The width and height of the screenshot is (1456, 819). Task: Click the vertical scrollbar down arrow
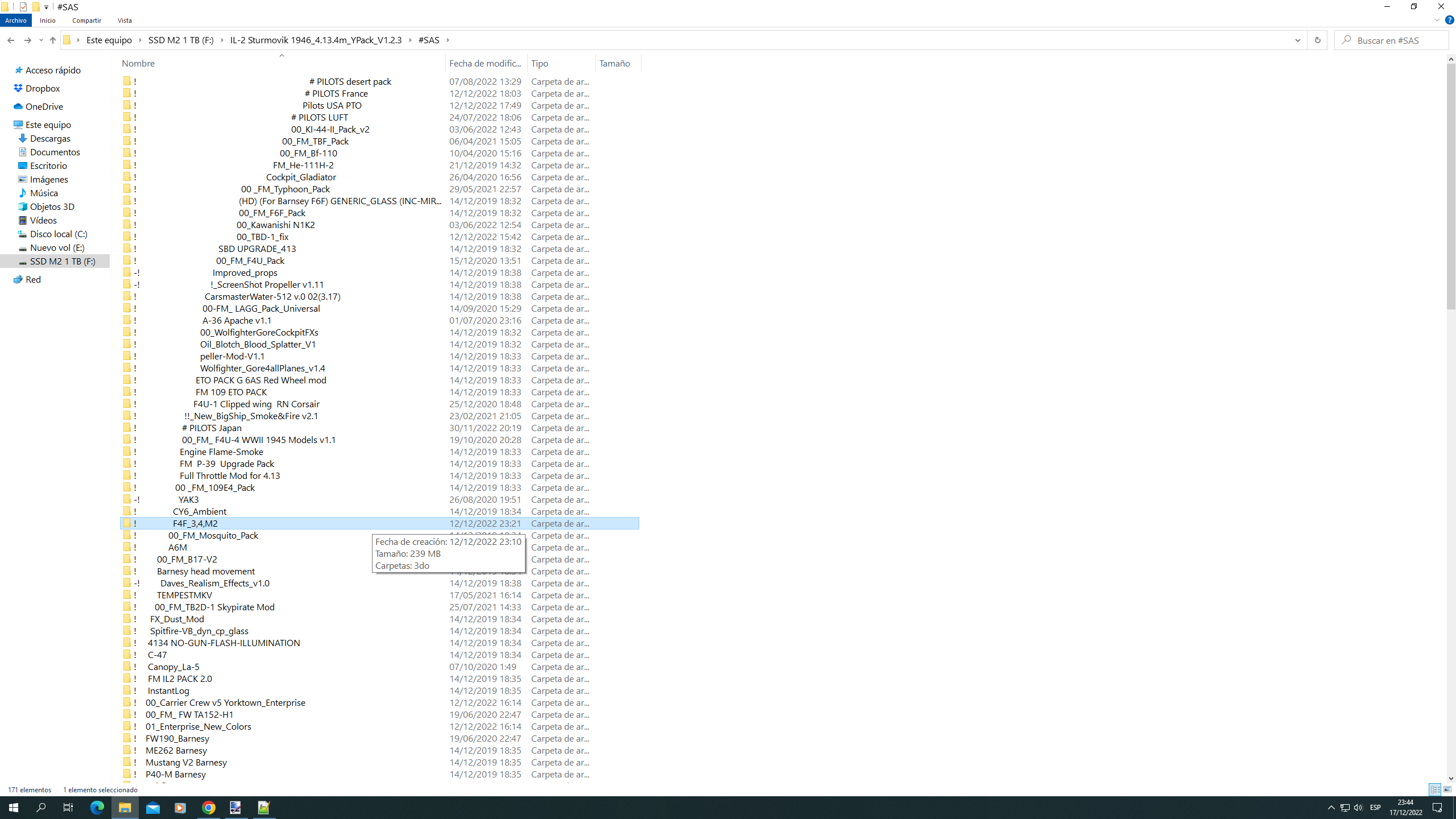(x=1451, y=779)
